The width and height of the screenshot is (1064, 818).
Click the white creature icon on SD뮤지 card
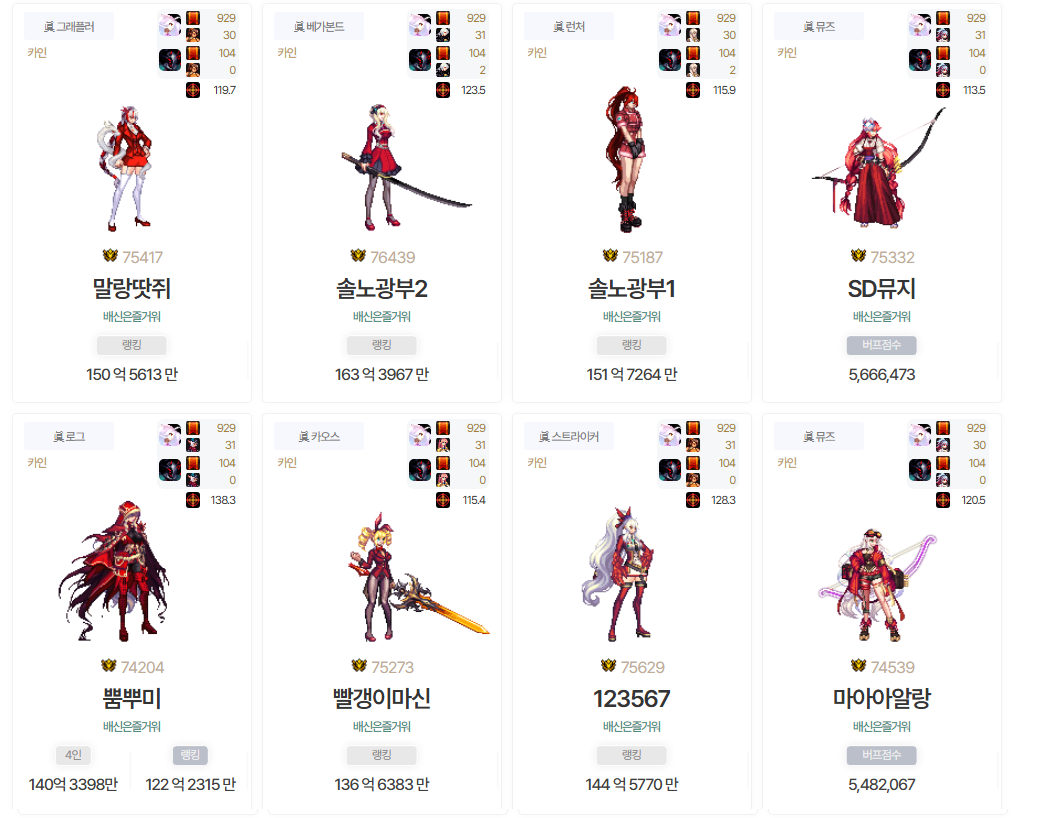click(x=919, y=25)
